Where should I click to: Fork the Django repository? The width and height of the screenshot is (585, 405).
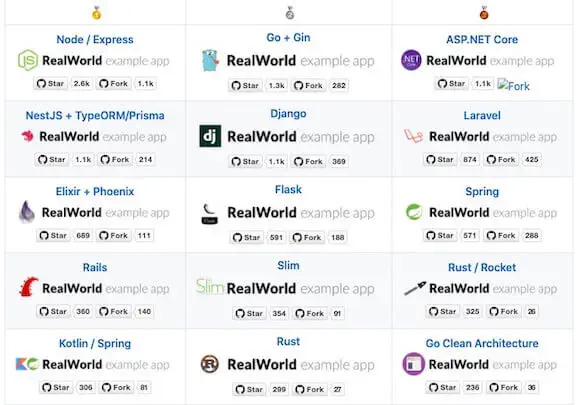coord(308,161)
